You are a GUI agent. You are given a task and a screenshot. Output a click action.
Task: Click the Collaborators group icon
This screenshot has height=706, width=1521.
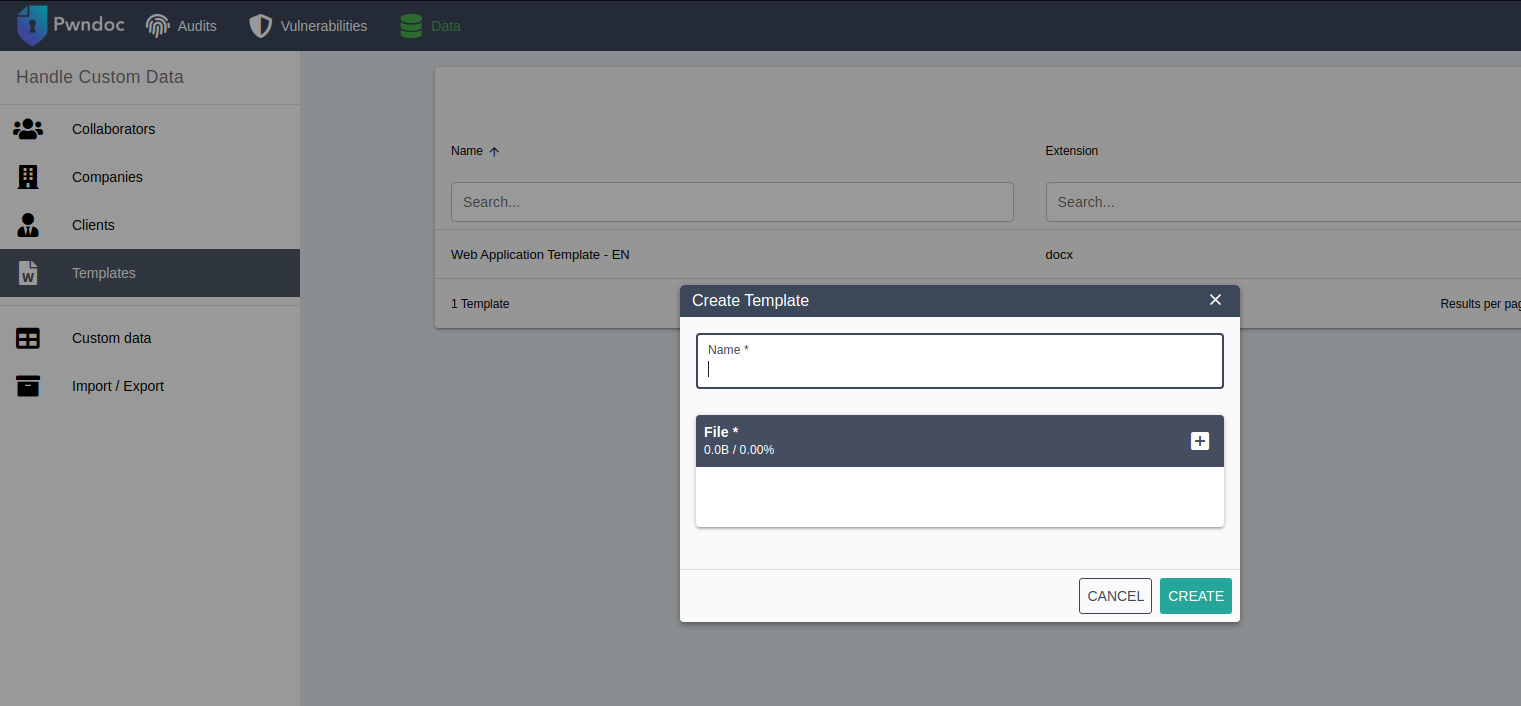tap(28, 129)
